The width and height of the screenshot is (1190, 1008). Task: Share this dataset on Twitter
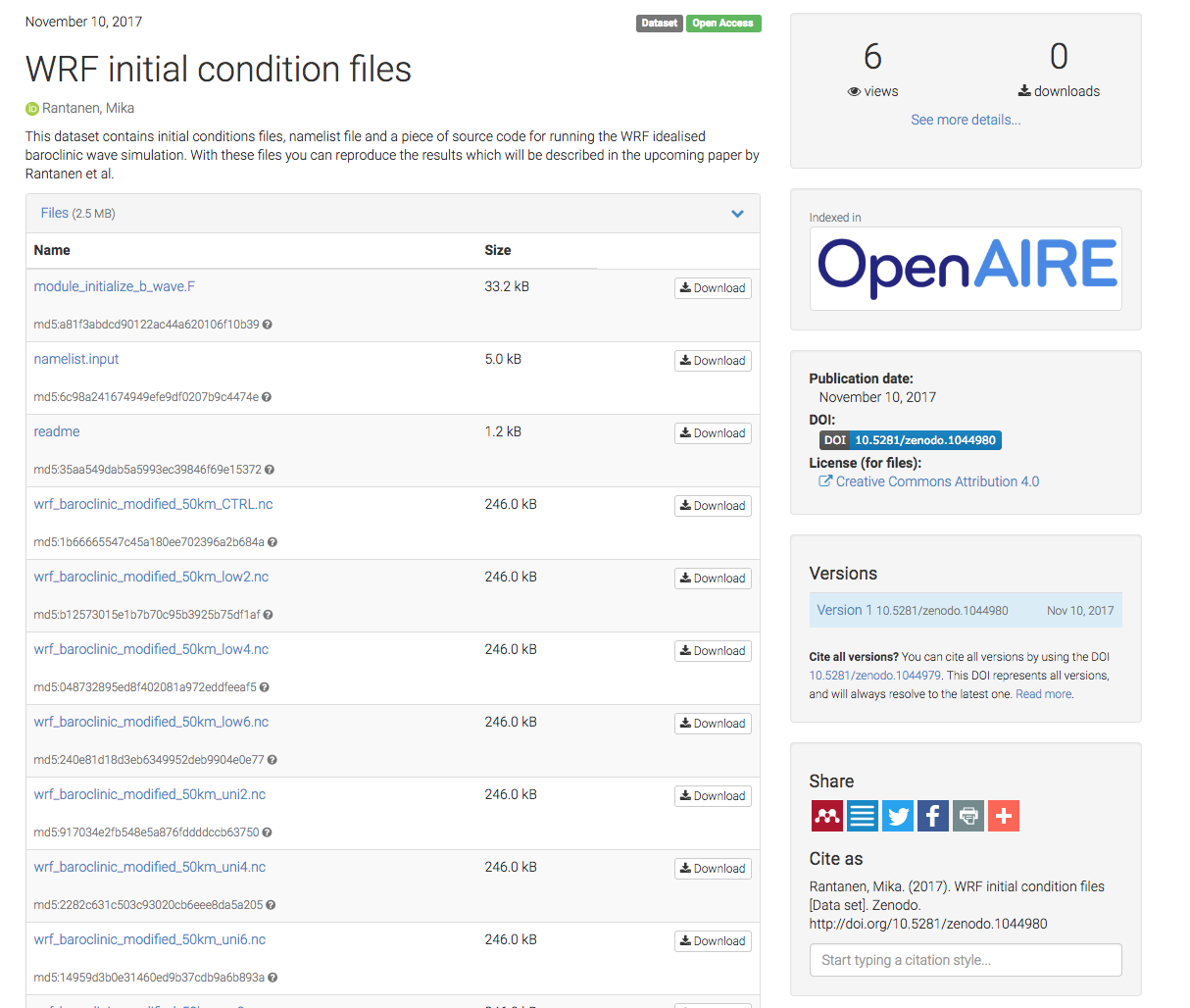pos(897,816)
